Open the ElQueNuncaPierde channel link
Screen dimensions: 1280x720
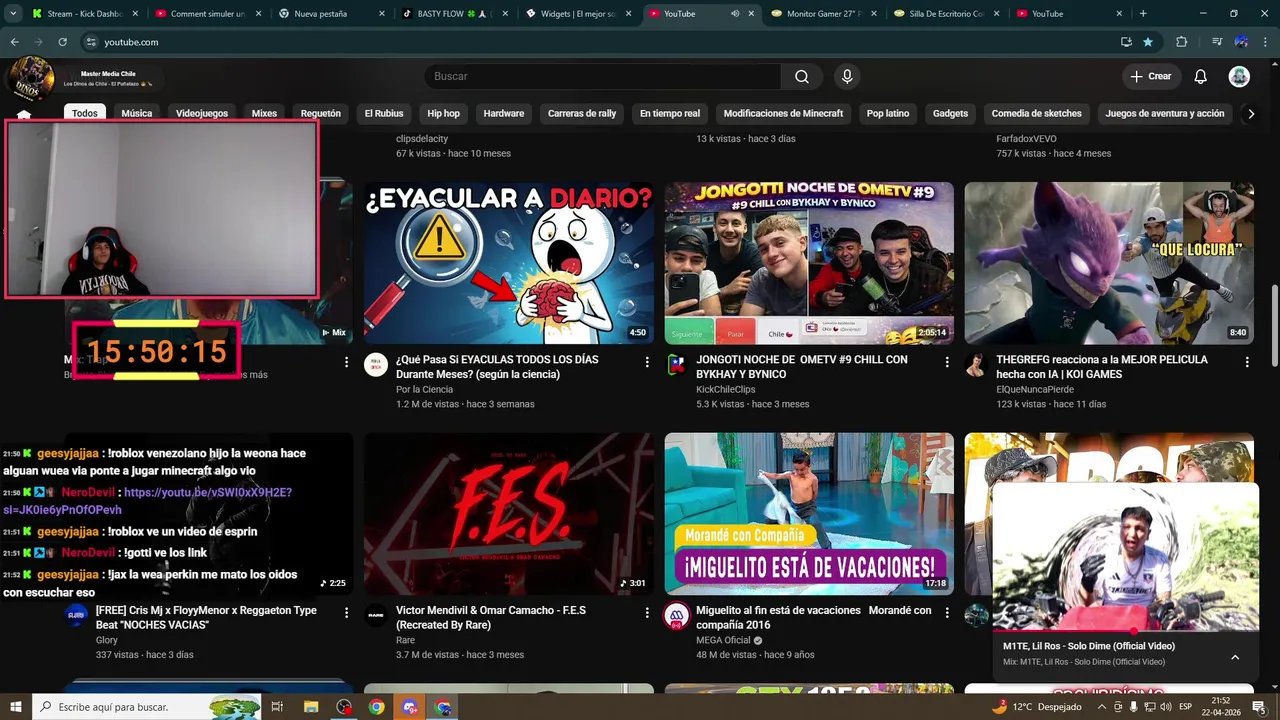pyautogui.click(x=1035, y=389)
